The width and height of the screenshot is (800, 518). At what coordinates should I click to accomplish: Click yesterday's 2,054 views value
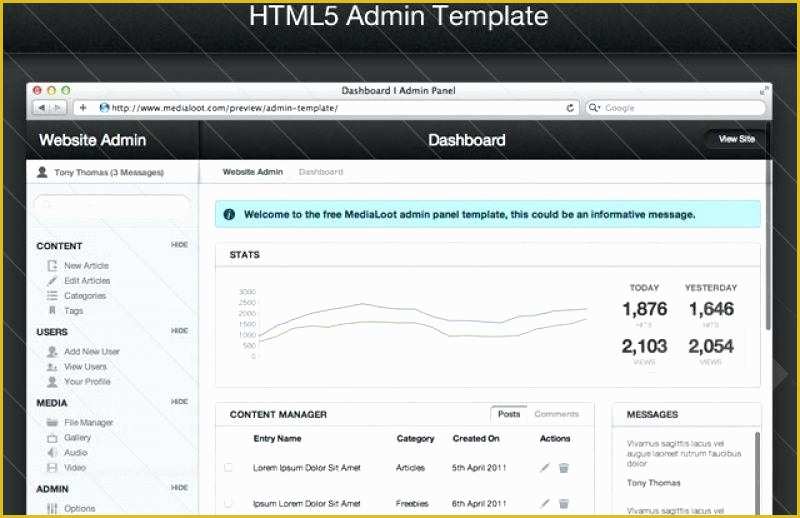(x=711, y=346)
